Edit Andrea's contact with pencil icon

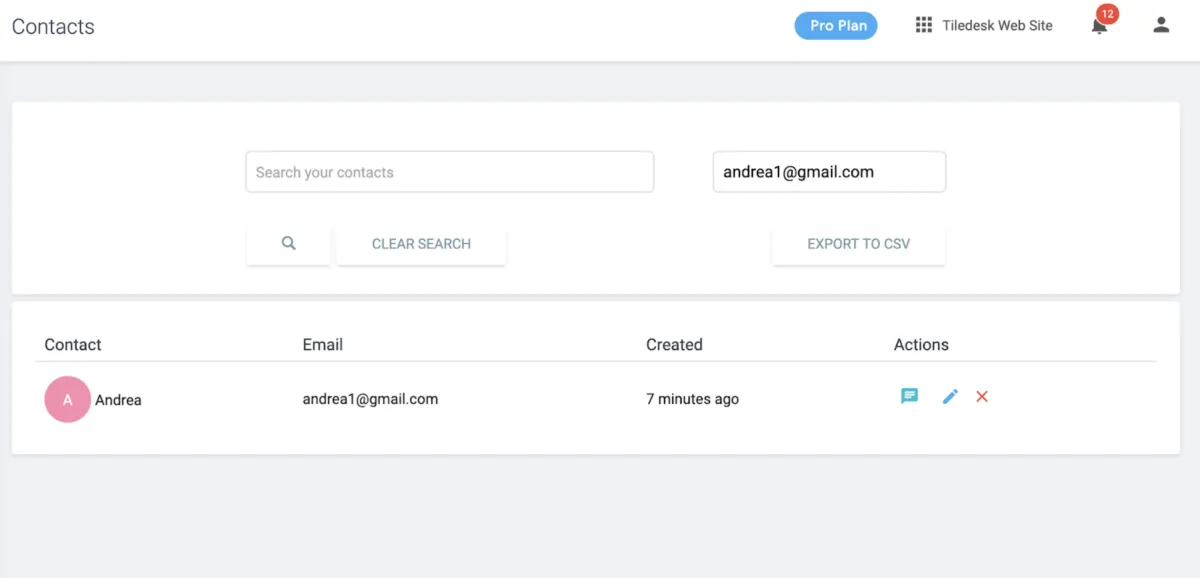tap(950, 397)
